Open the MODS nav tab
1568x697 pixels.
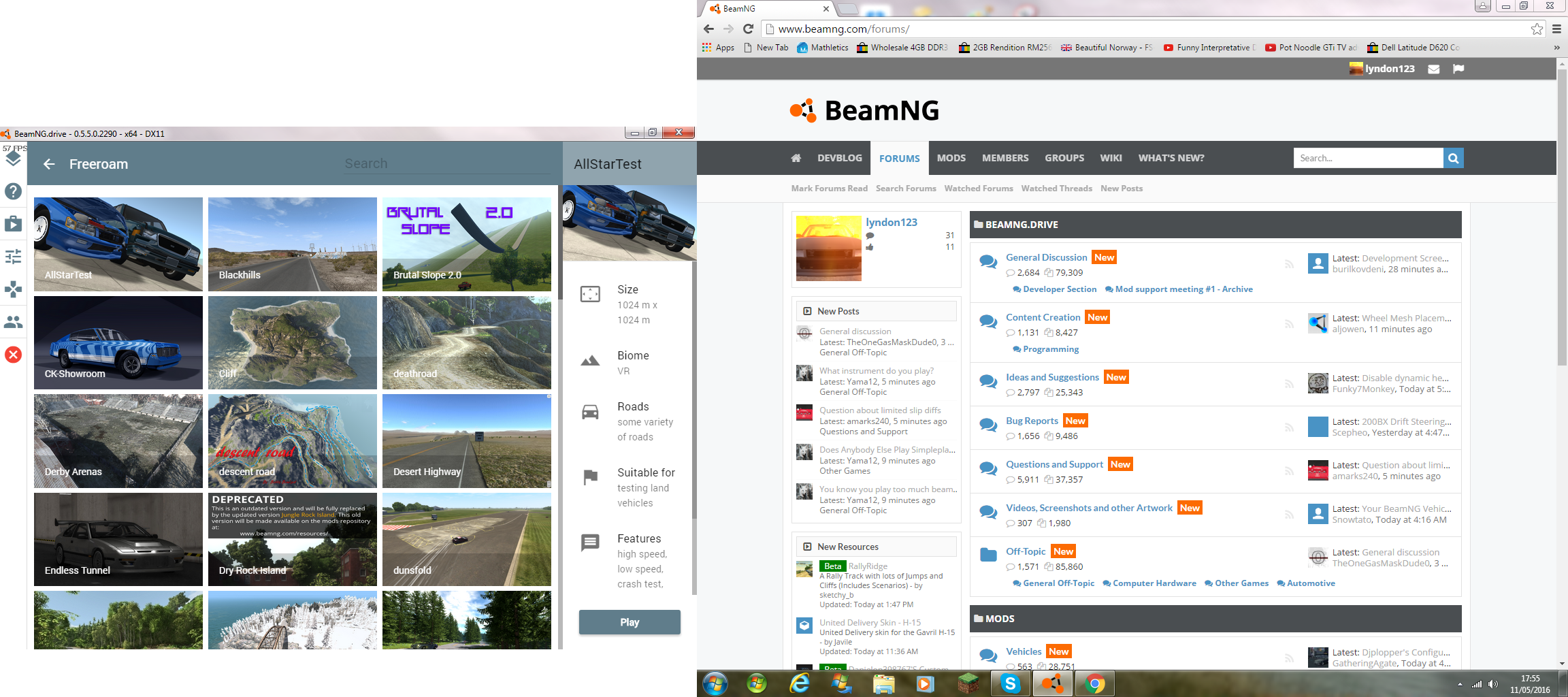951,158
